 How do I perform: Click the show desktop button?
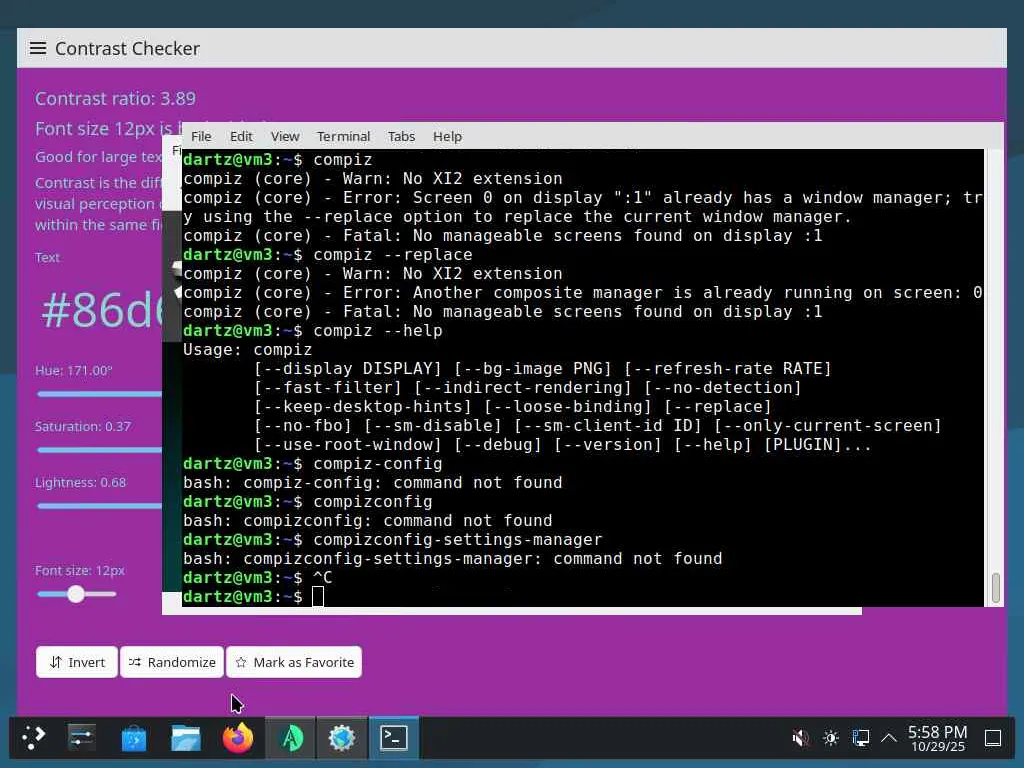pyautogui.click(x=993, y=738)
